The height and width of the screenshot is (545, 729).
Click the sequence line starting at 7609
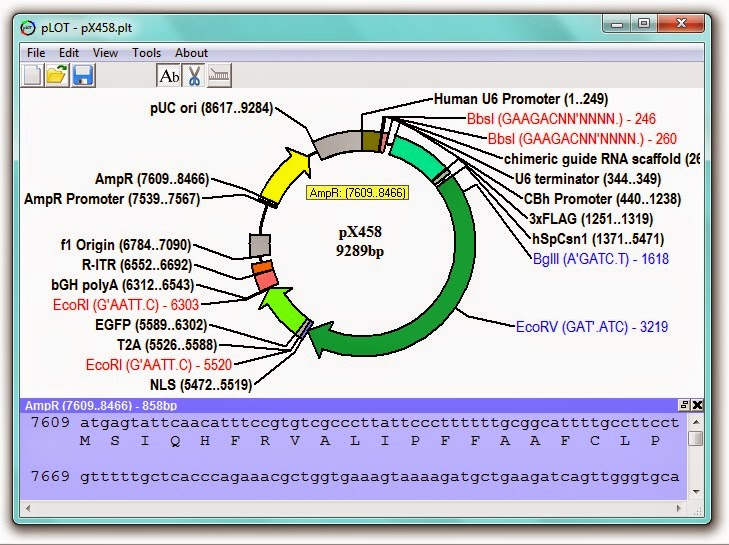tap(355, 422)
